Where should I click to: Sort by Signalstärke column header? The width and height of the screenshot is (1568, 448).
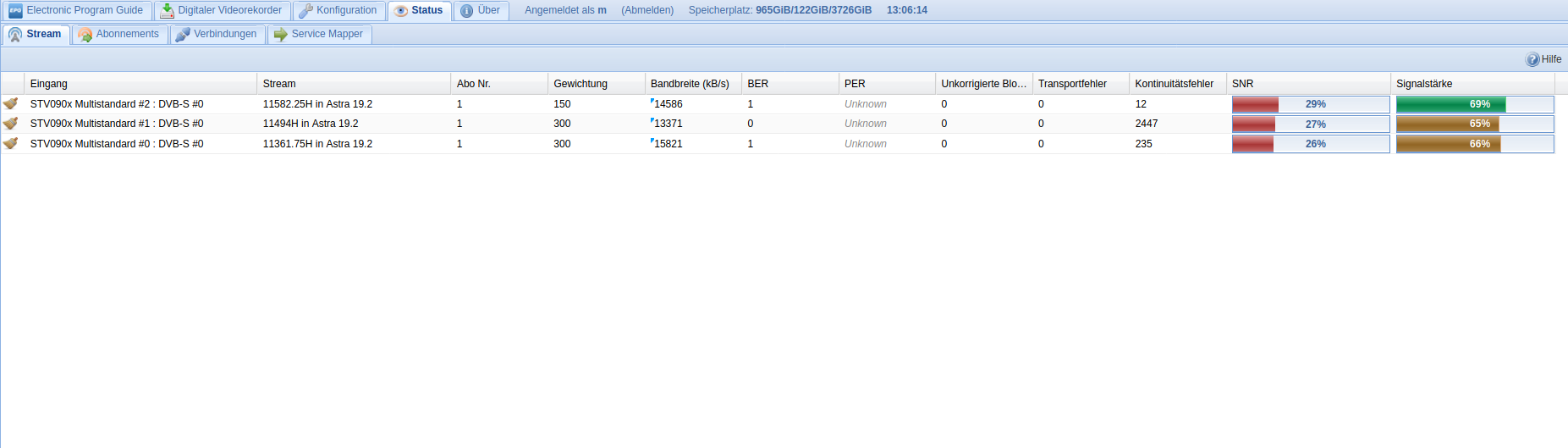click(x=1472, y=84)
